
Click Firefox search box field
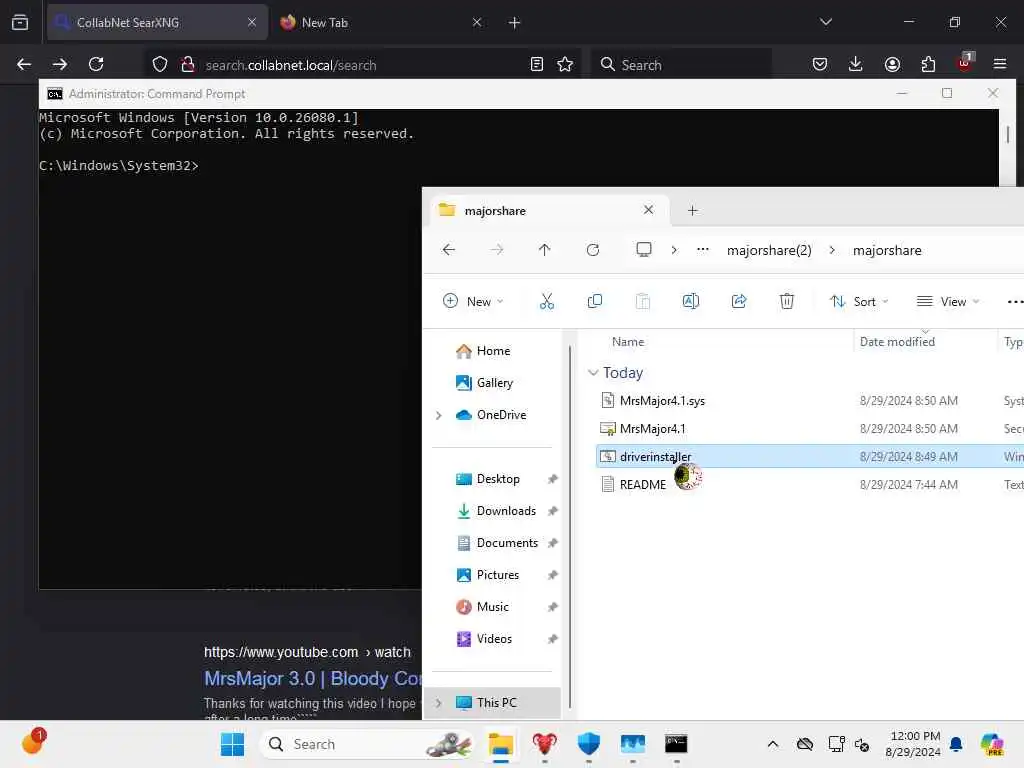point(681,65)
